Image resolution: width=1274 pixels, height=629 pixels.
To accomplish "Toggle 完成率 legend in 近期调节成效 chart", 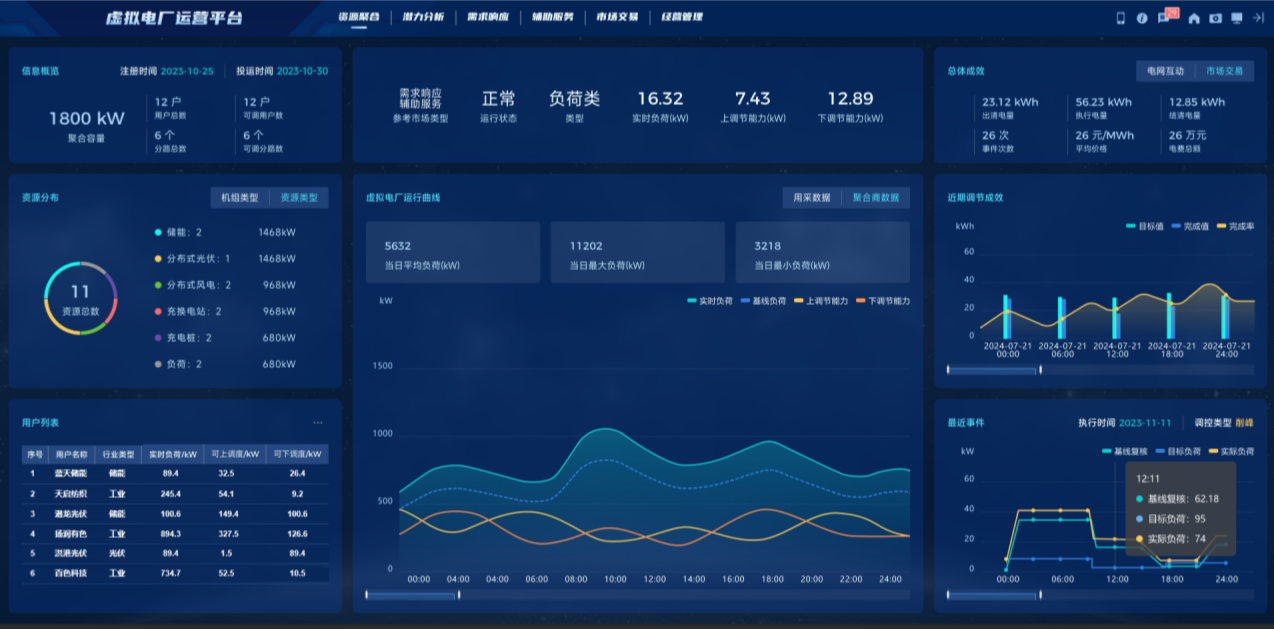I will [1234, 227].
